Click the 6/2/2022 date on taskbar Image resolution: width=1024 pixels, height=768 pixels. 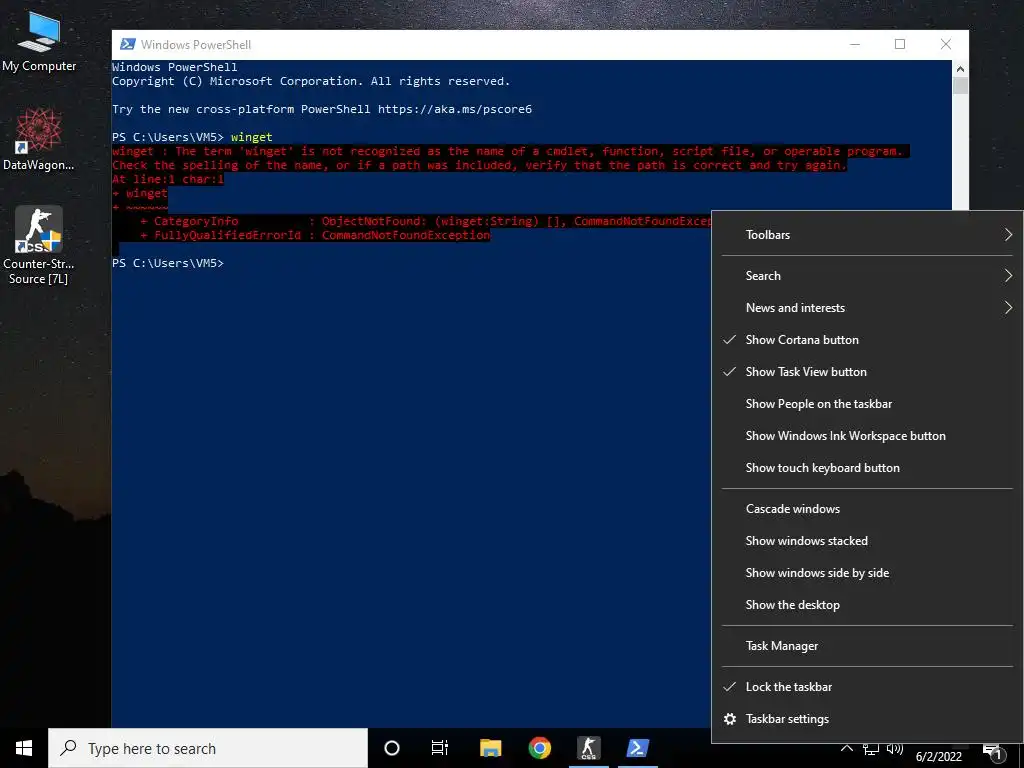(x=938, y=757)
